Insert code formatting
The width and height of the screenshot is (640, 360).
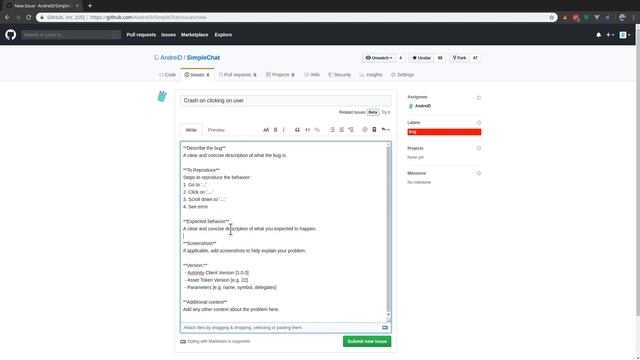pos(307,130)
